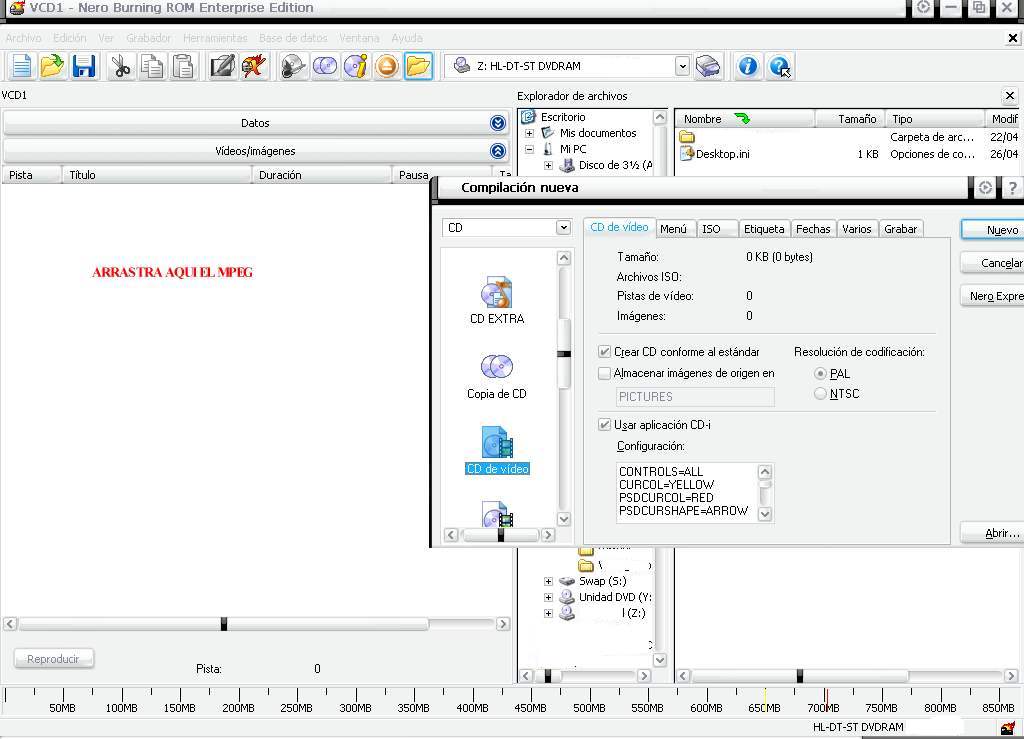Click the Eject disc orange icon

tap(387, 67)
